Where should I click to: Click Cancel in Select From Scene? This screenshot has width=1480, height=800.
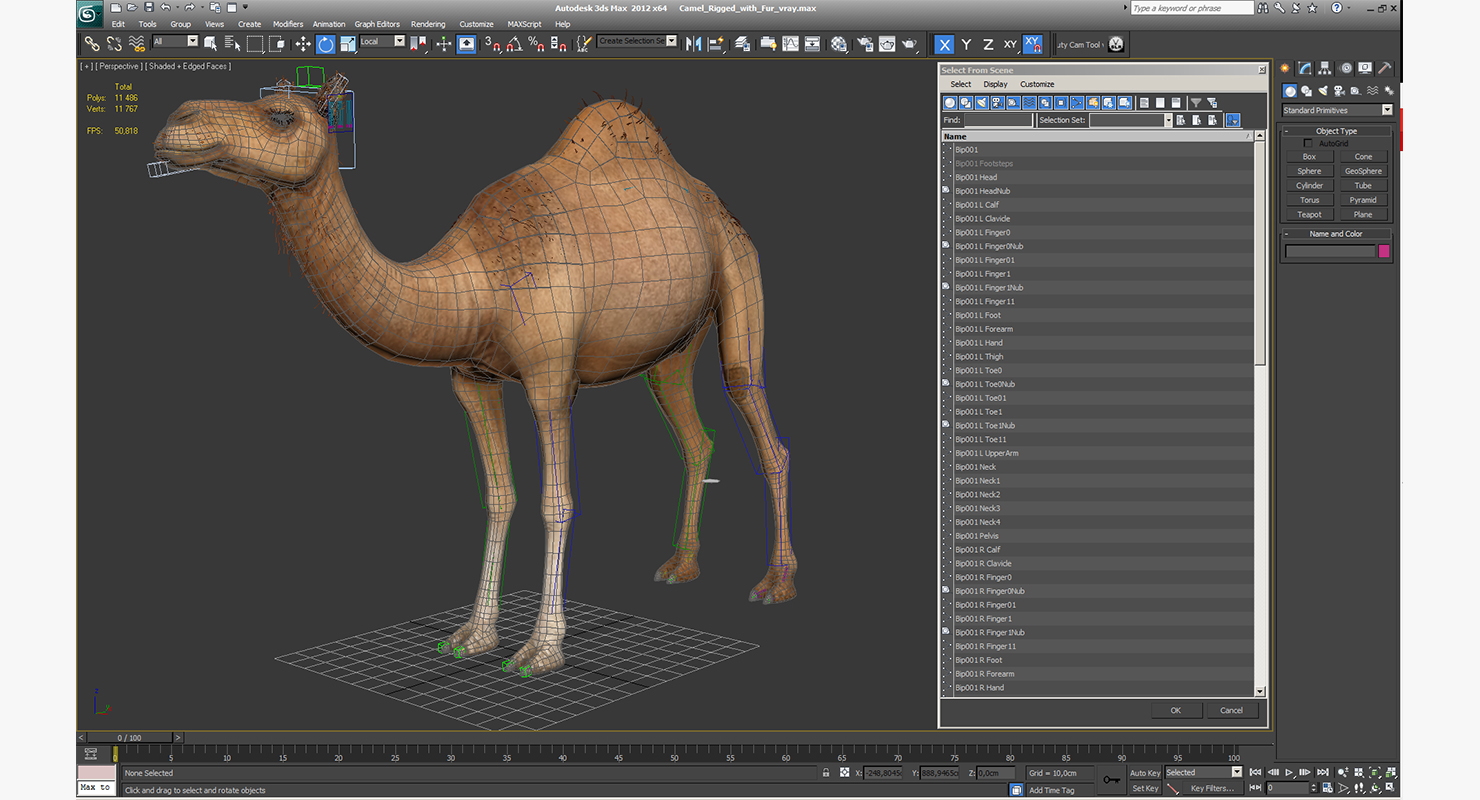(1231, 710)
